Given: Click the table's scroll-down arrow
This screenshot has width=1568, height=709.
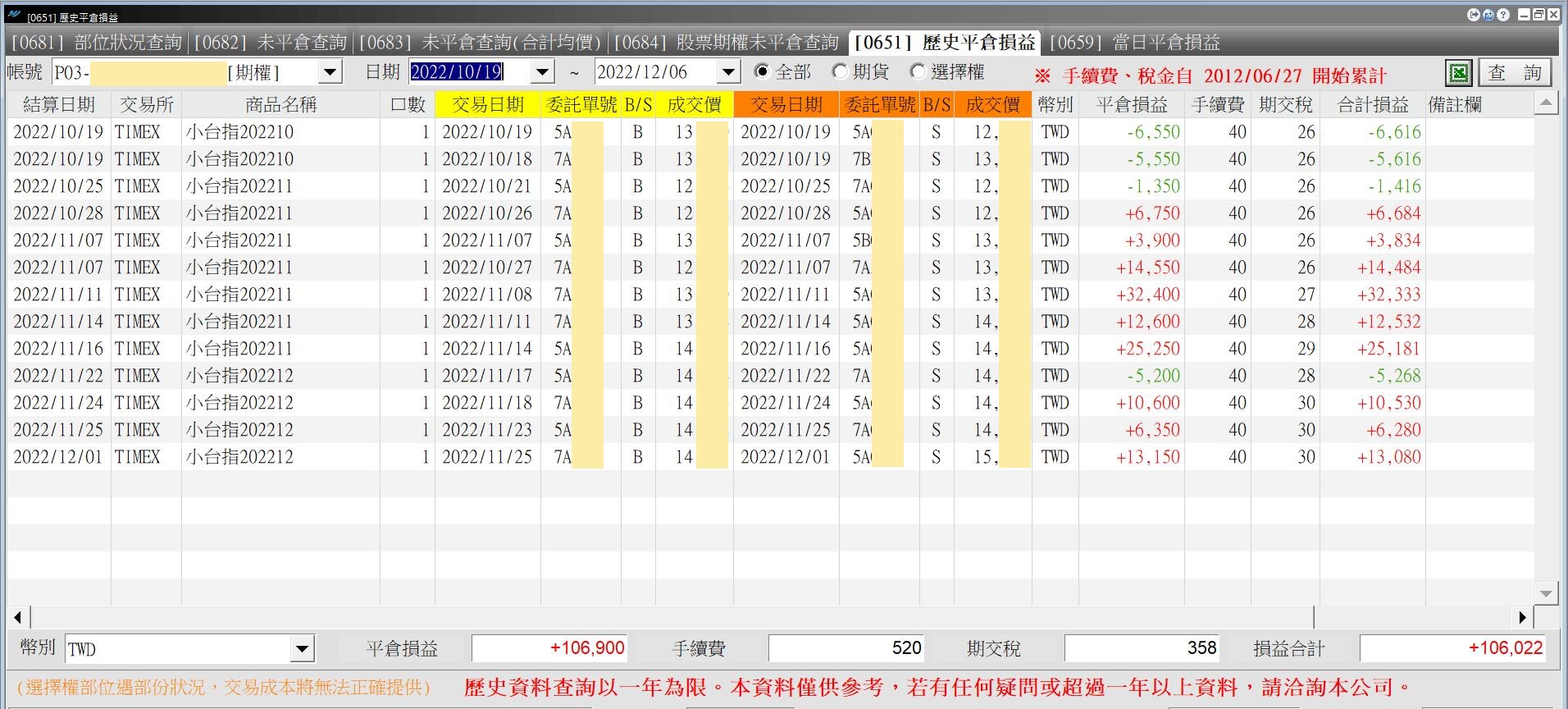Looking at the screenshot, I should [x=1546, y=593].
